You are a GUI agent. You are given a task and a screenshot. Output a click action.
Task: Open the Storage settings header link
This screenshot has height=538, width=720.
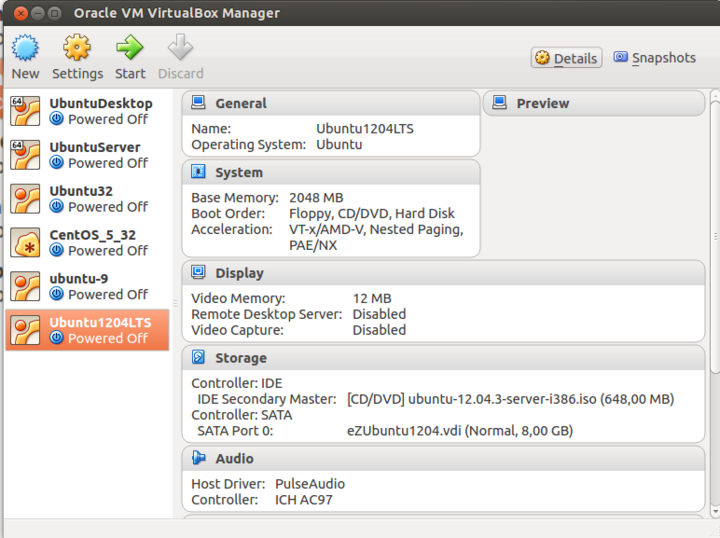[x=241, y=358]
